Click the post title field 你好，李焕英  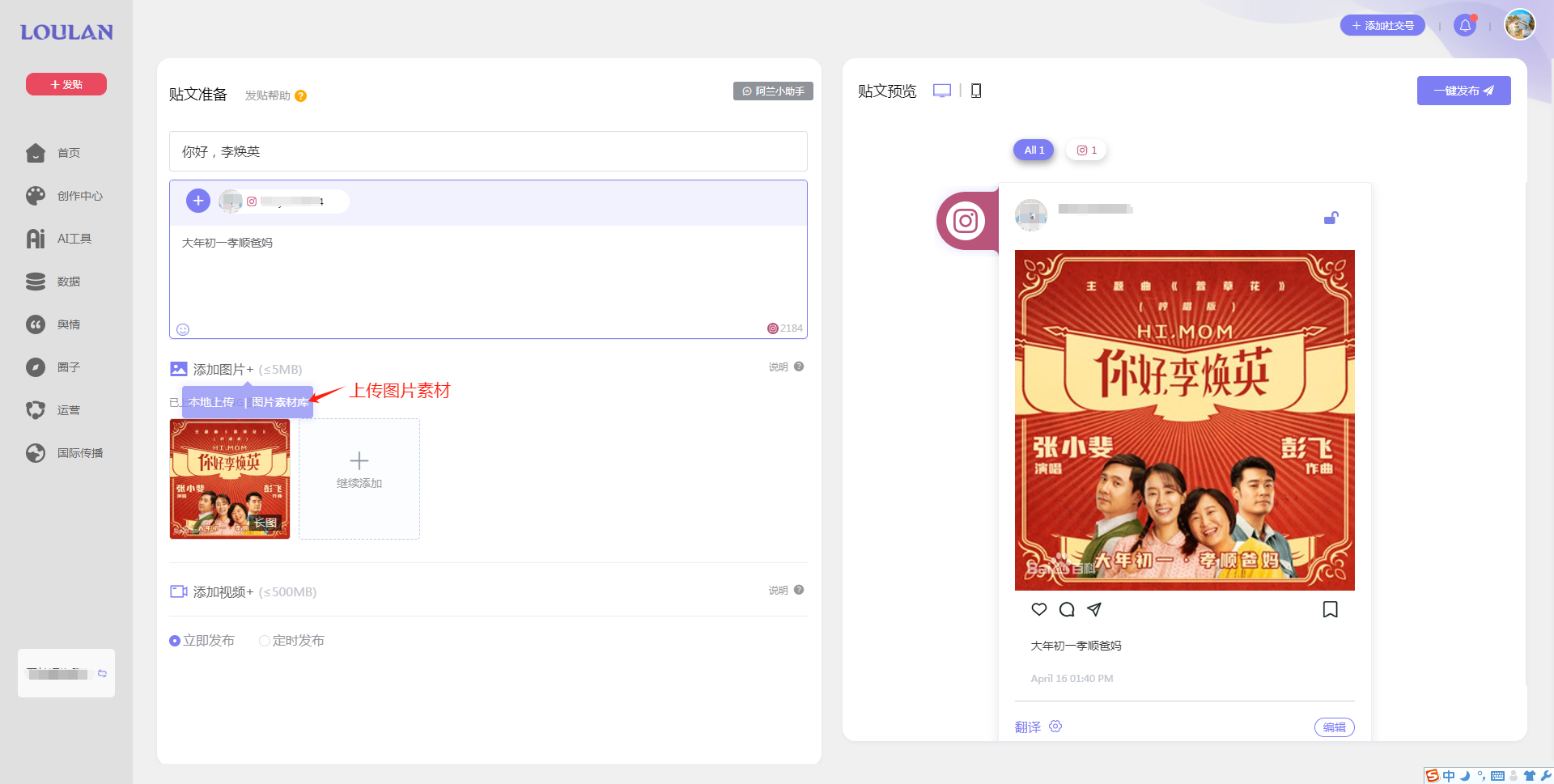tap(488, 151)
